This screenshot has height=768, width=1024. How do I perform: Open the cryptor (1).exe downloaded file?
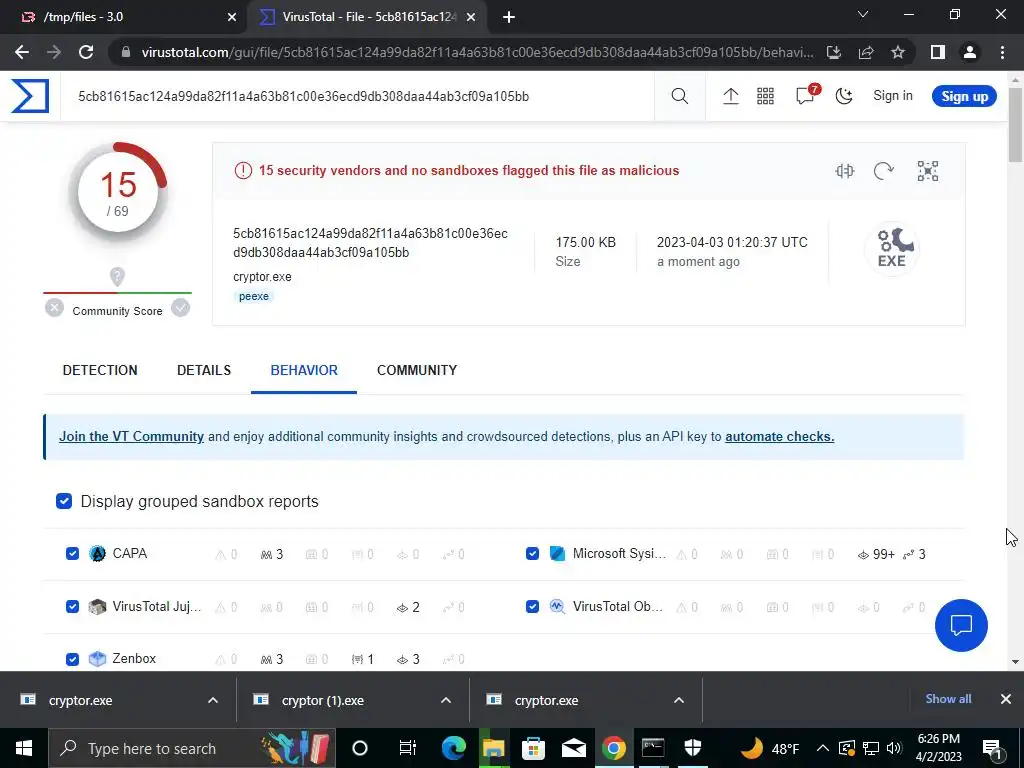coord(323,700)
